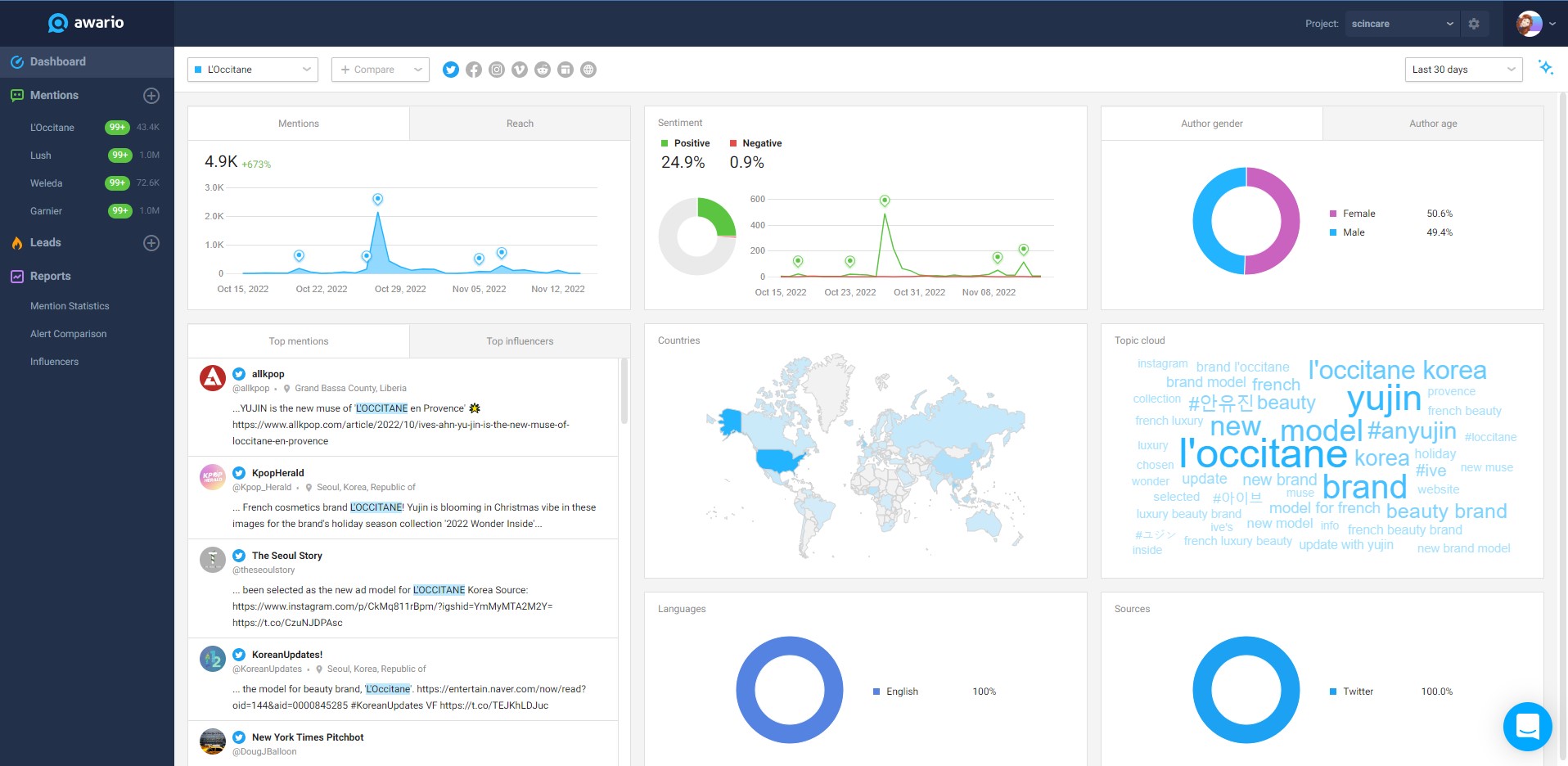Image resolution: width=1568 pixels, height=766 pixels.
Task: Toggle the Instagram source filter icon
Action: coord(497,70)
